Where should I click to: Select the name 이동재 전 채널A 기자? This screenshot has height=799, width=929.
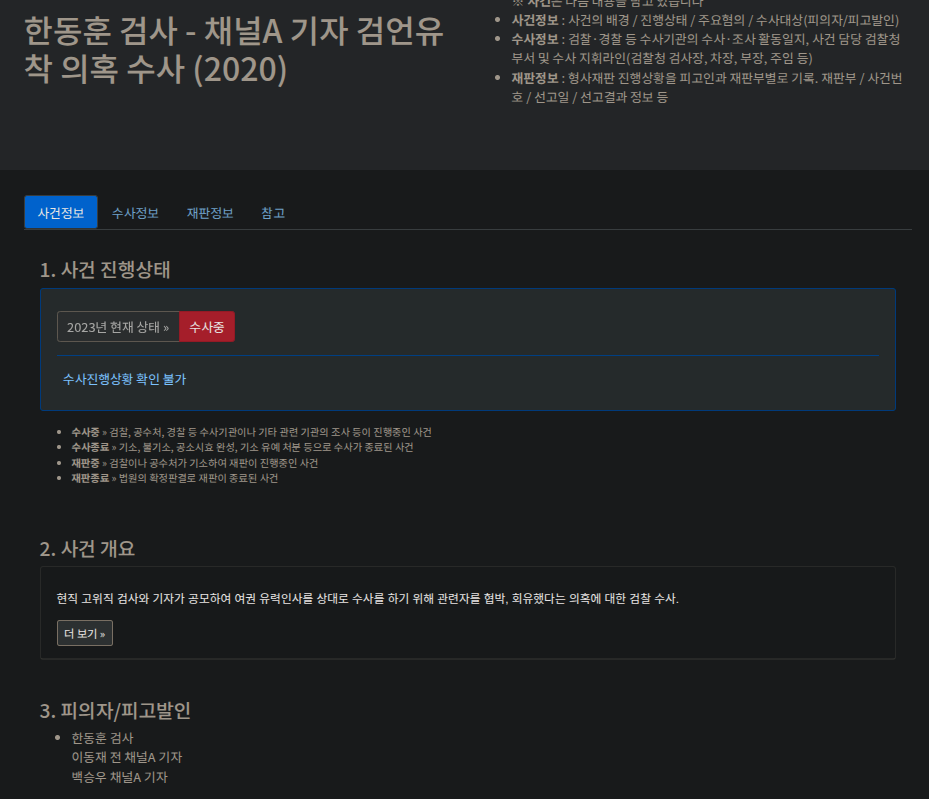[127, 758]
